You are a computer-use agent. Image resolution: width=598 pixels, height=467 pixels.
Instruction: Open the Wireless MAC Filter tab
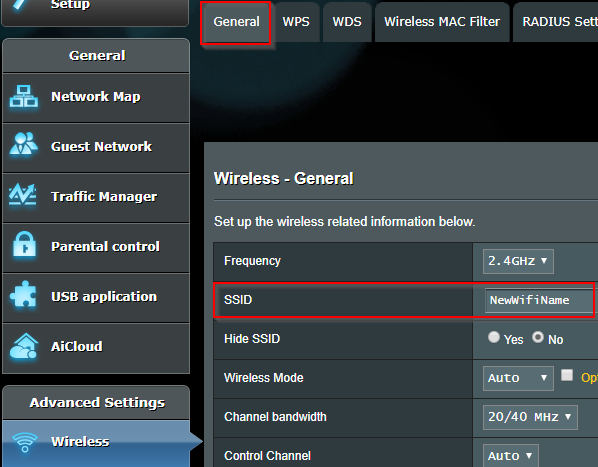point(442,22)
